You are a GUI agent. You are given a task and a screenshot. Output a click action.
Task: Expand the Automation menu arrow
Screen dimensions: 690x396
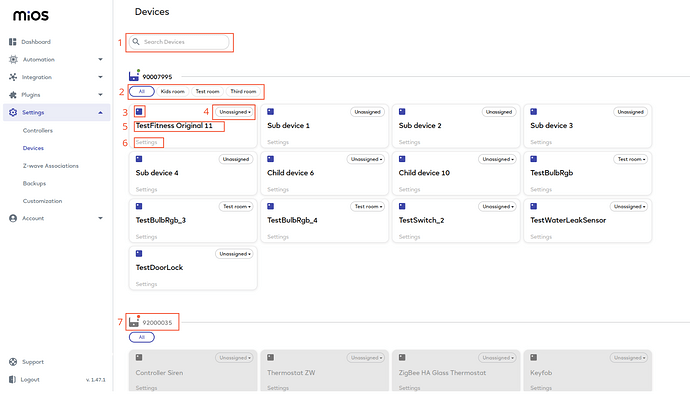click(x=100, y=59)
